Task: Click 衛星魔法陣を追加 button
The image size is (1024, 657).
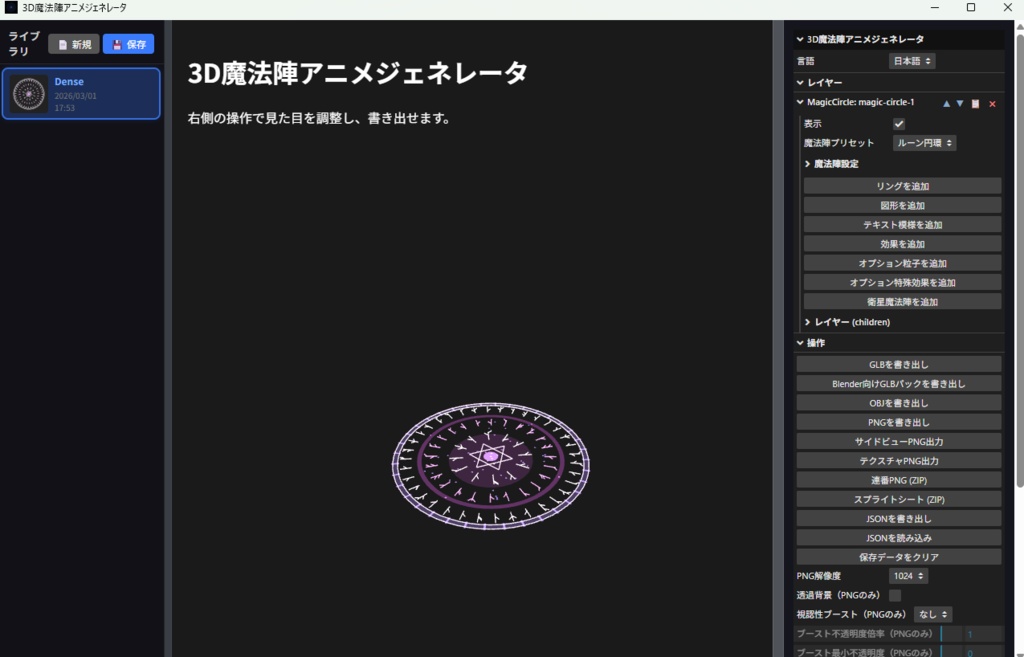Action: pyautogui.click(x=903, y=302)
